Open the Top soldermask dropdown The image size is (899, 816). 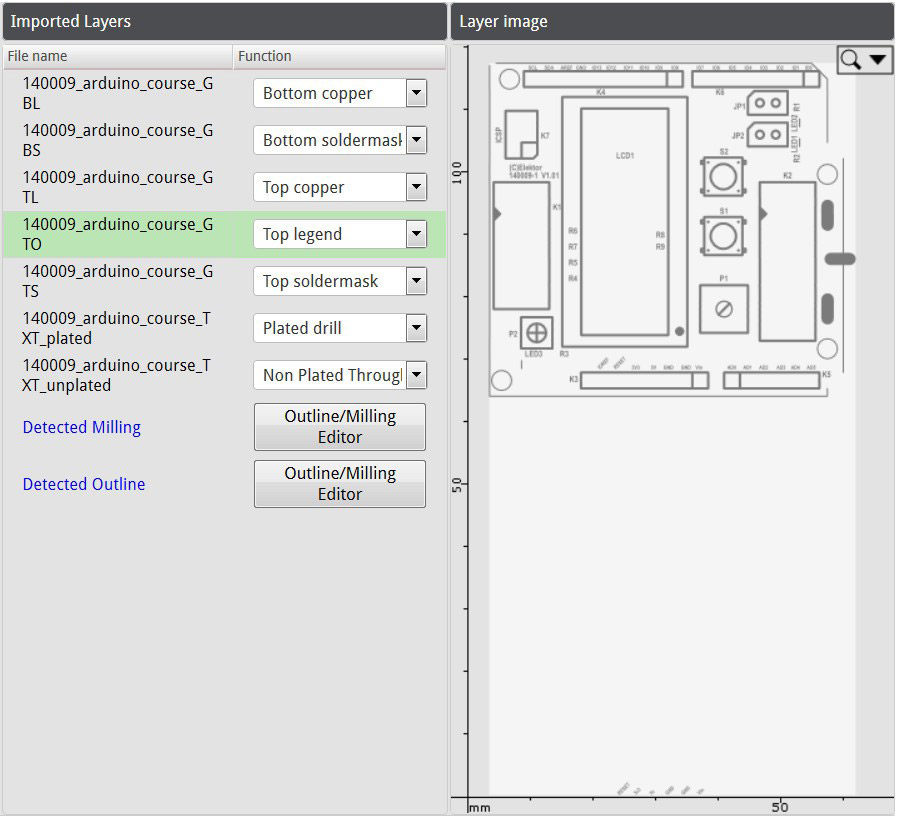coord(416,280)
